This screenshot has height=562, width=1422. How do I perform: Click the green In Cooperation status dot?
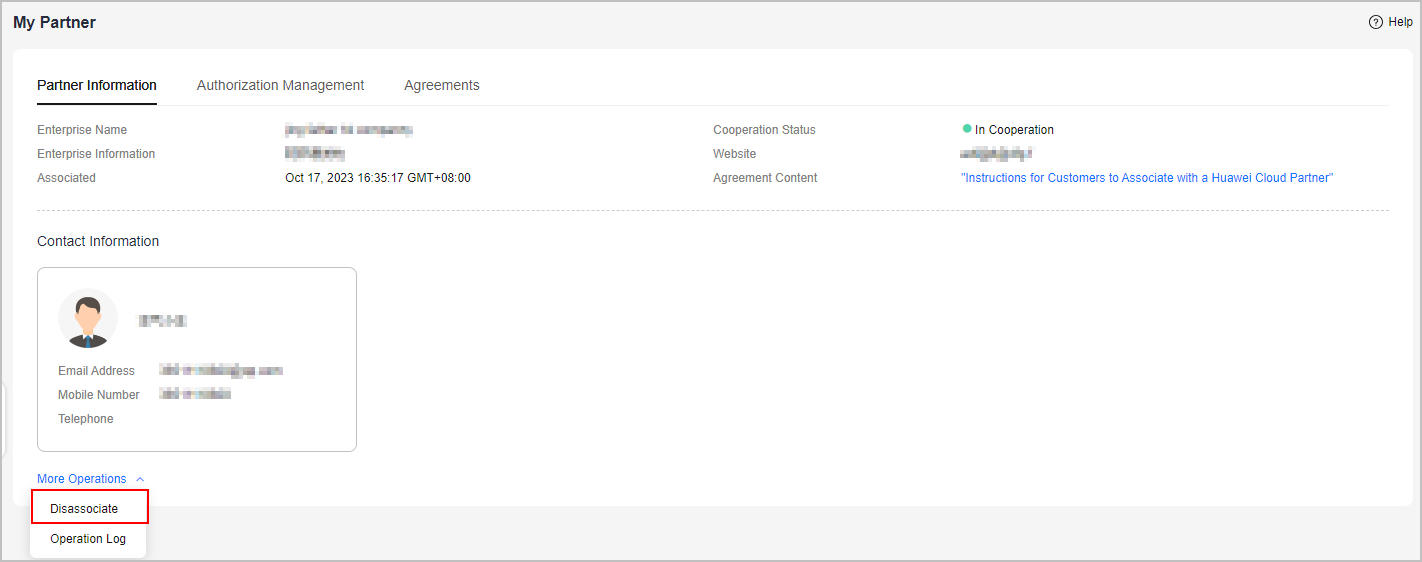(x=967, y=129)
